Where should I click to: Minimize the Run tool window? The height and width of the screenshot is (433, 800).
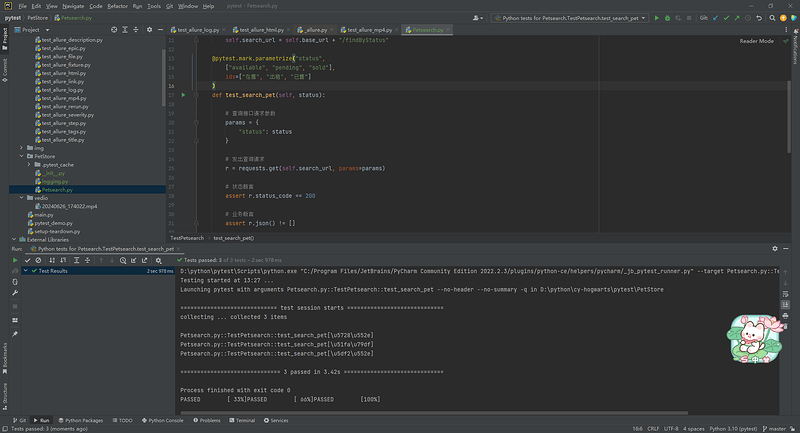coord(786,248)
